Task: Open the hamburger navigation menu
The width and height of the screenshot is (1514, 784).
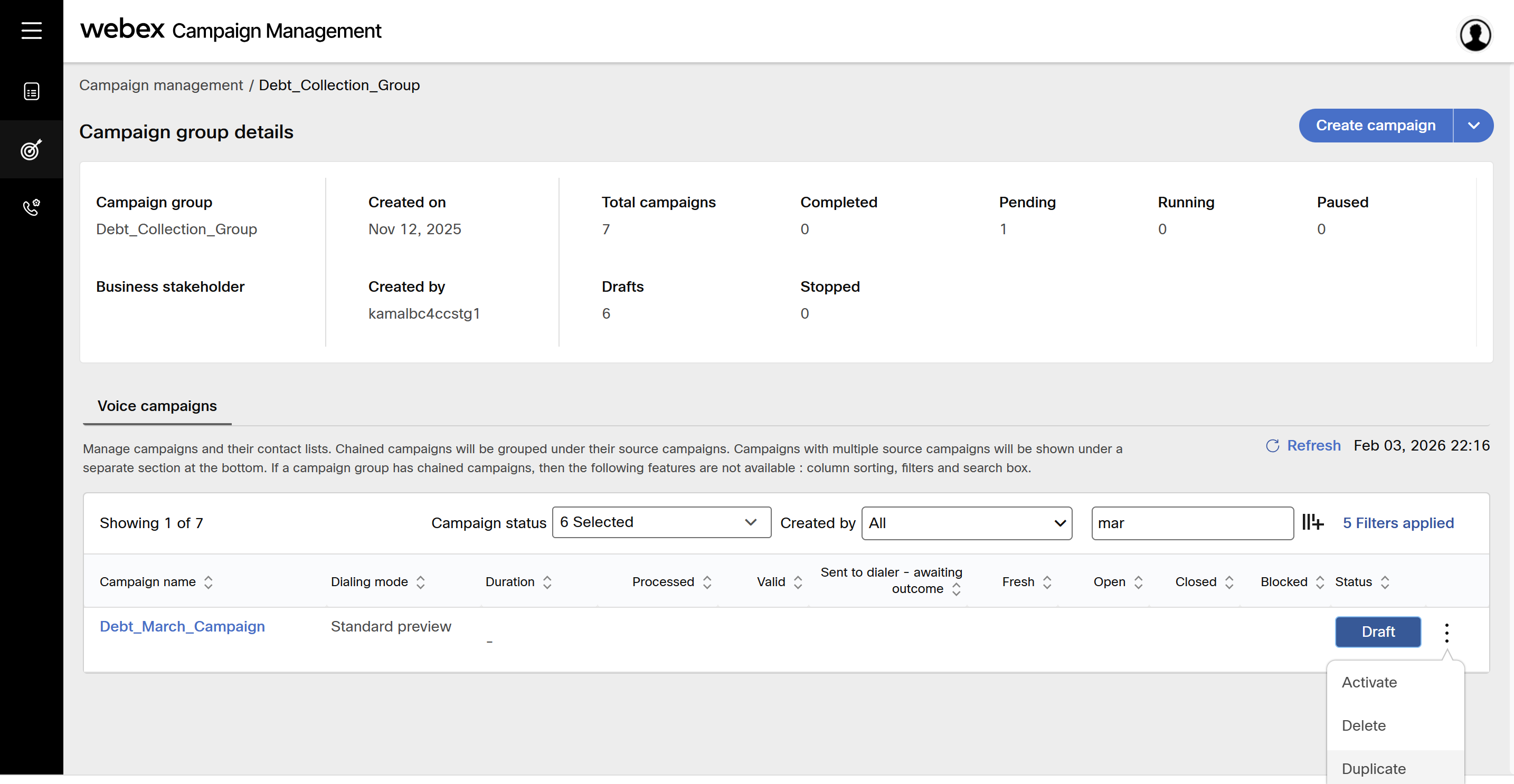Action: coord(31,31)
